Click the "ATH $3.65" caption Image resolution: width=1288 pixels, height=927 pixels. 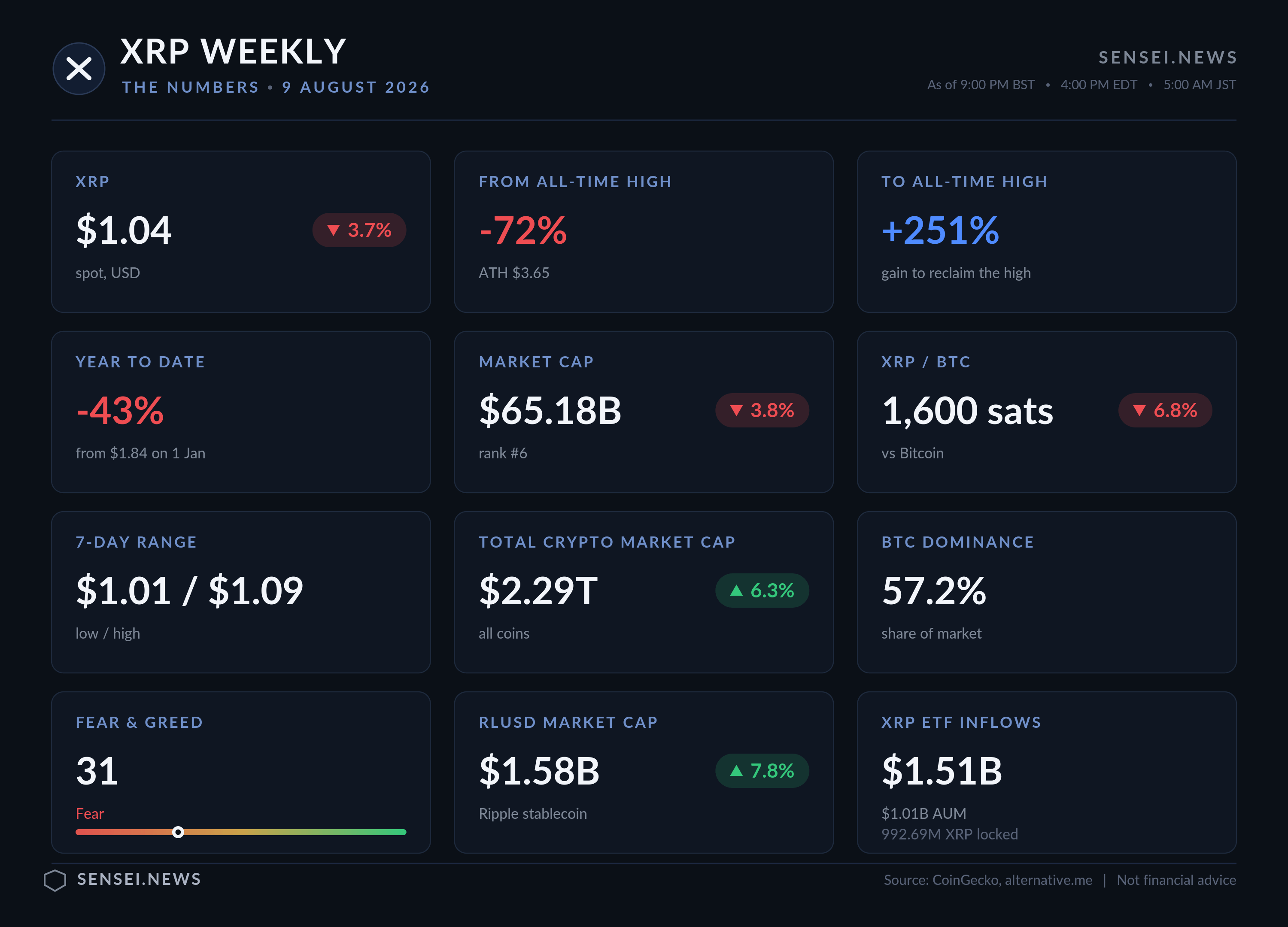(x=514, y=273)
